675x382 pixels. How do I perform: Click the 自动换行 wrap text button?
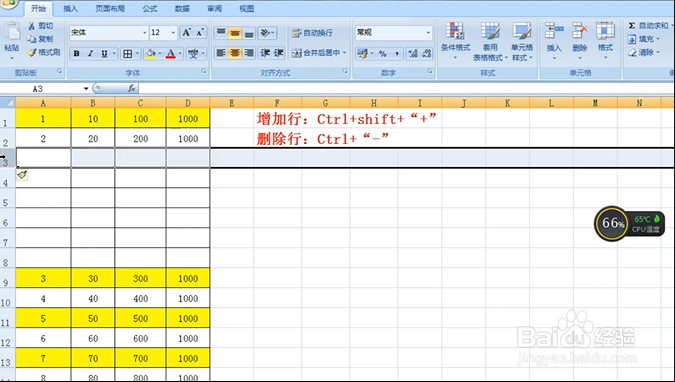click(x=313, y=33)
